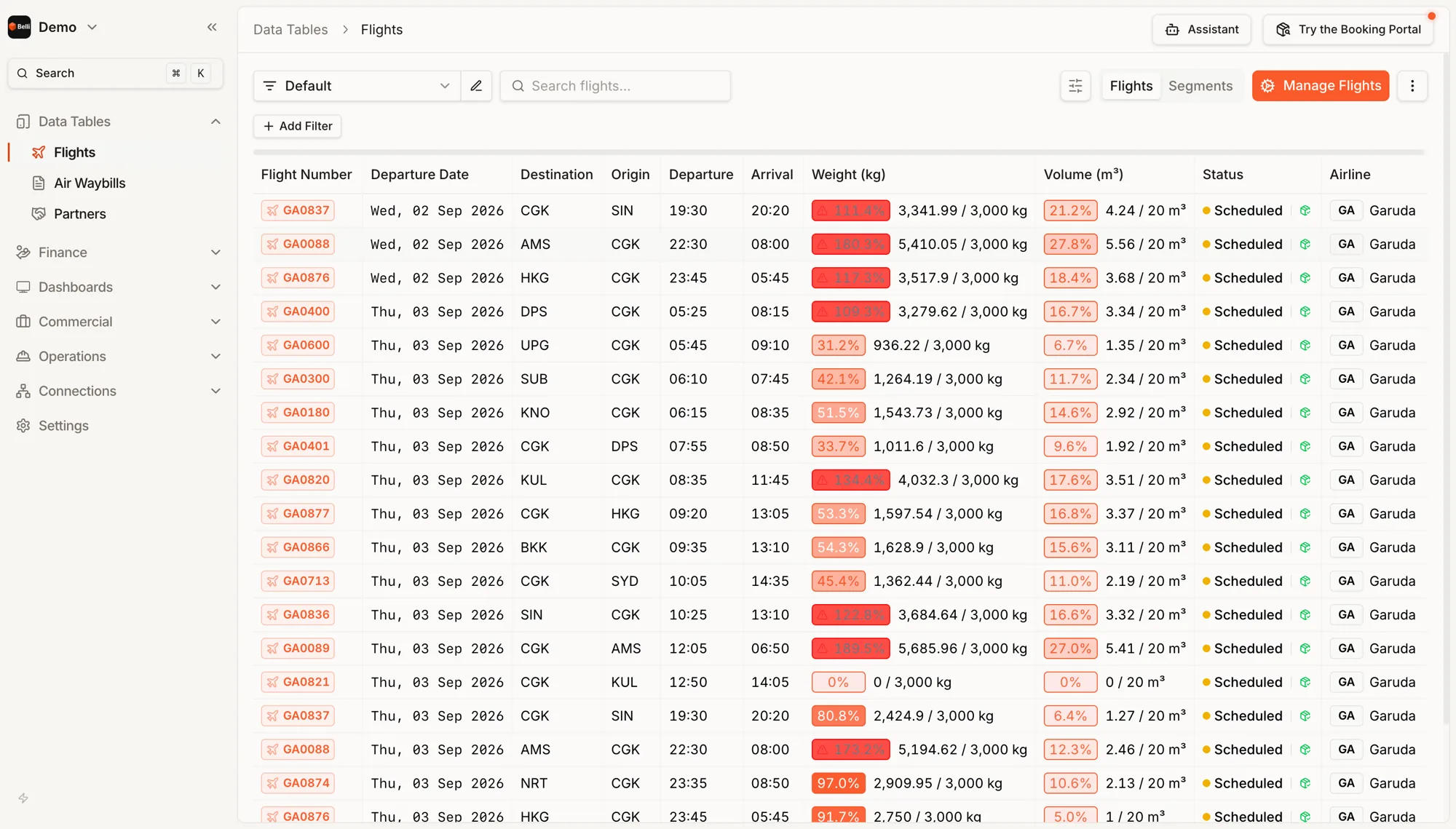Switch to the Segments tab
The width and height of the screenshot is (1456, 829).
coord(1200,86)
